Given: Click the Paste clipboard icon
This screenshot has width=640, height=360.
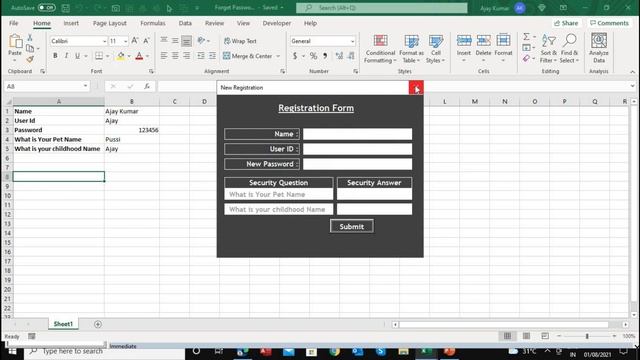Looking at the screenshot, I should click(x=15, y=42).
